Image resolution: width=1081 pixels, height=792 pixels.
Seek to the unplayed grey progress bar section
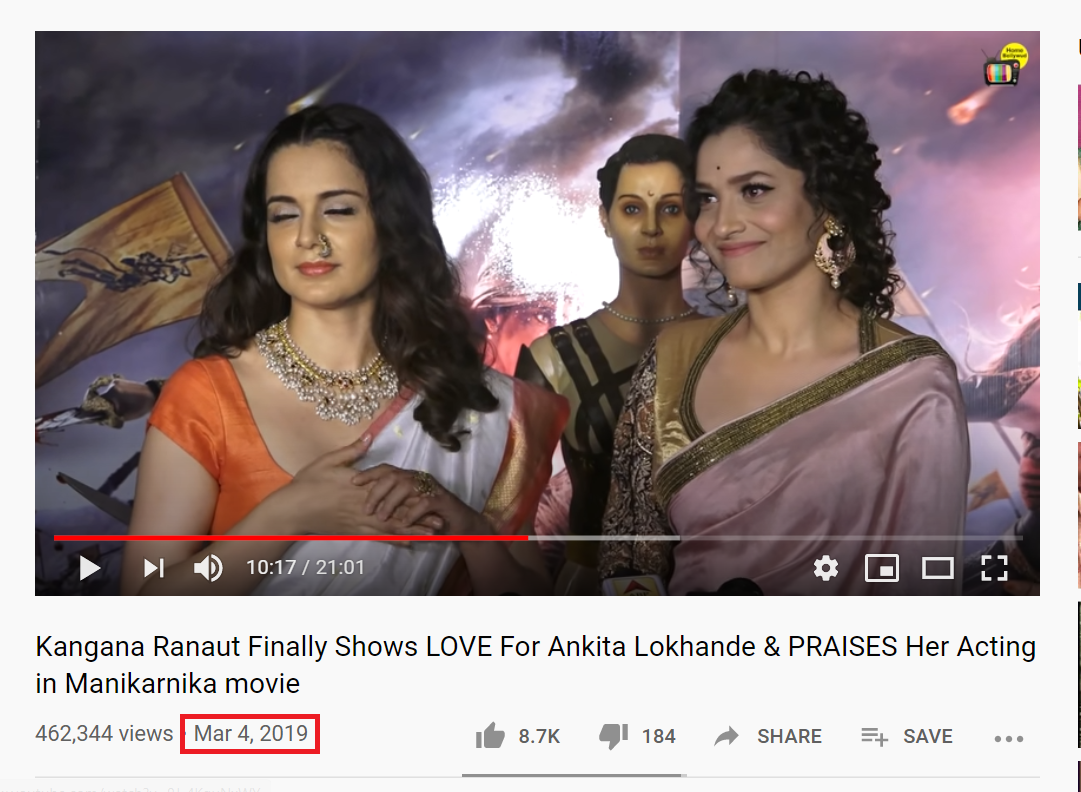[x=775, y=537]
